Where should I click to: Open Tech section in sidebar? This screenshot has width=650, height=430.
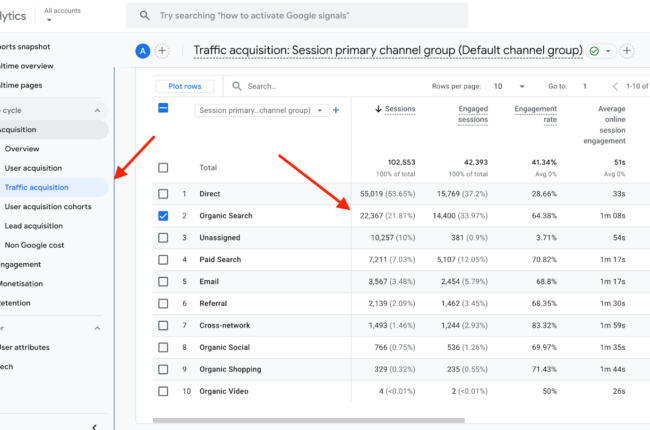pos(7,367)
